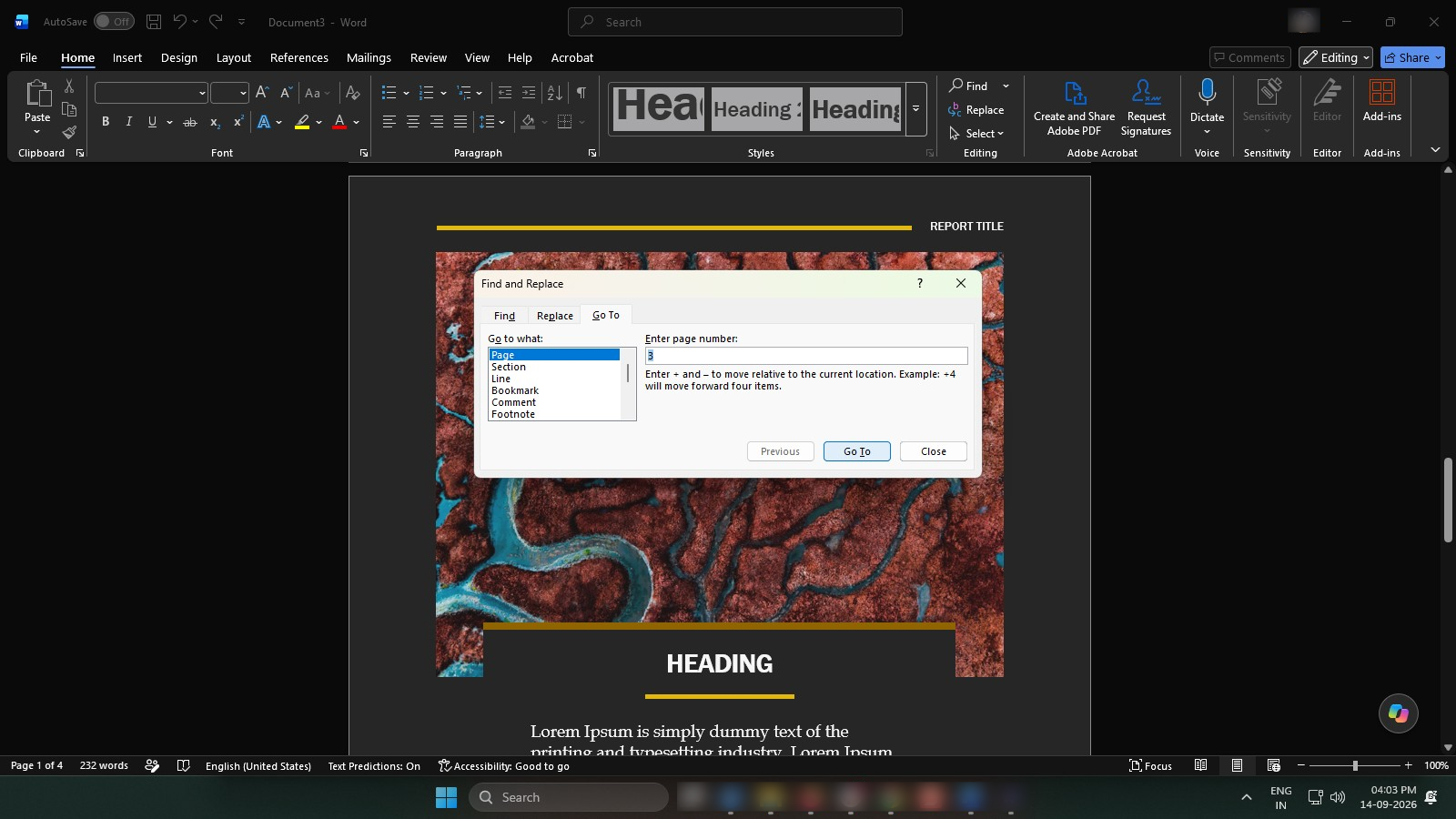
Task: Open the text highlight color picker arrow
Action: pos(319,122)
